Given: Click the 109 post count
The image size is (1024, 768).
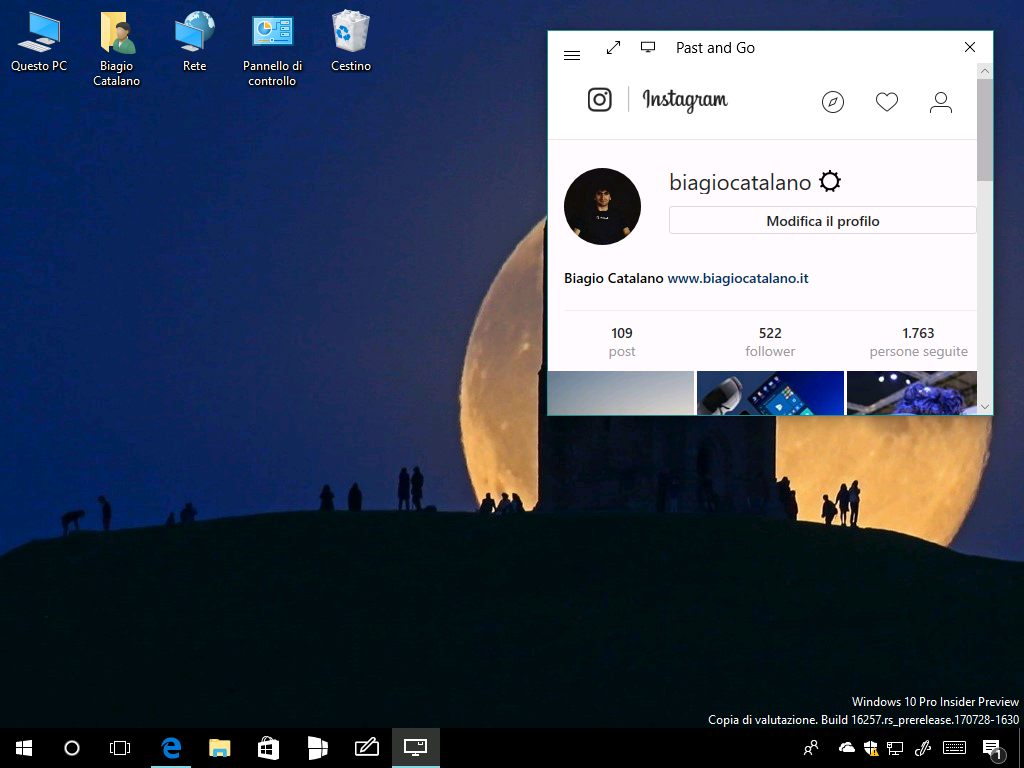Looking at the screenshot, I should click(x=622, y=342).
